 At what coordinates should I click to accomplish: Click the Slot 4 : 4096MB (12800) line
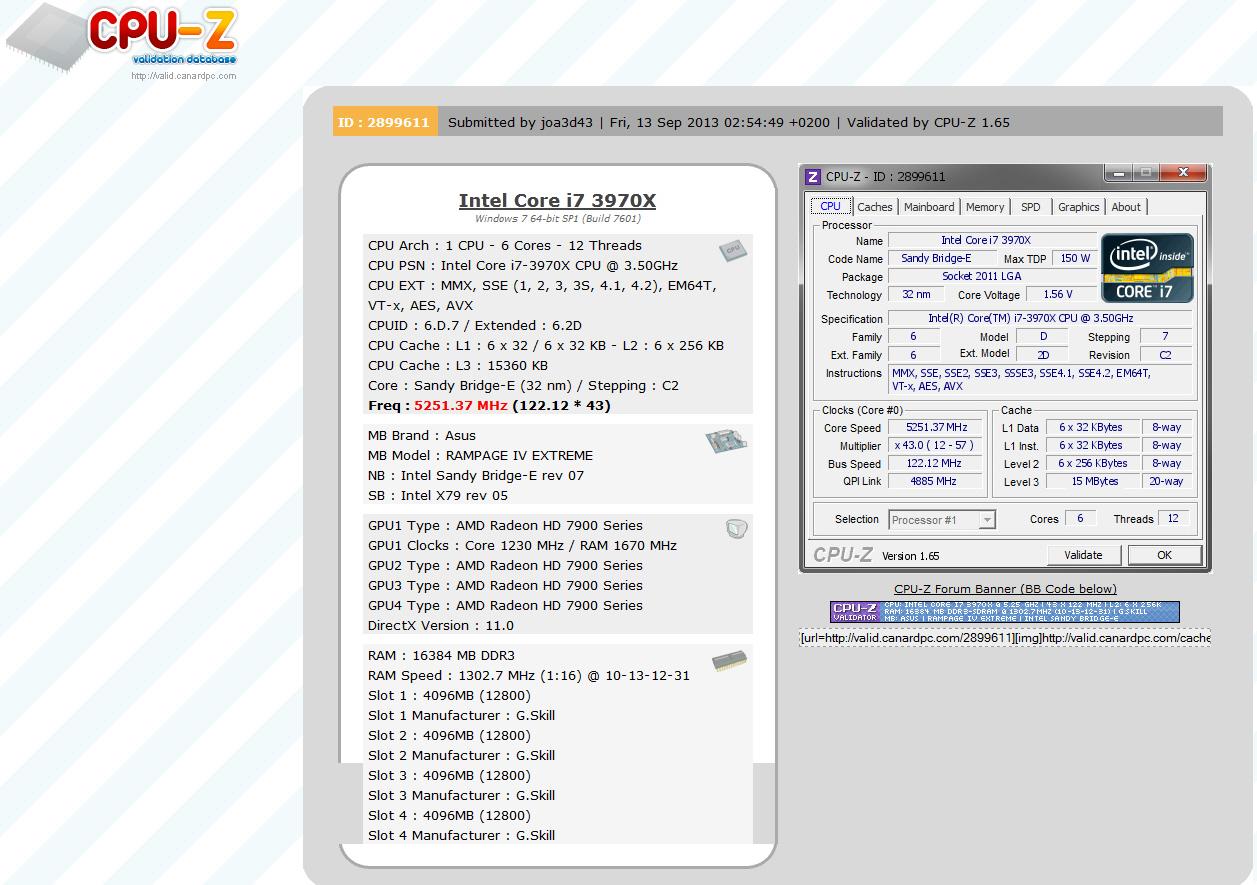(449, 815)
